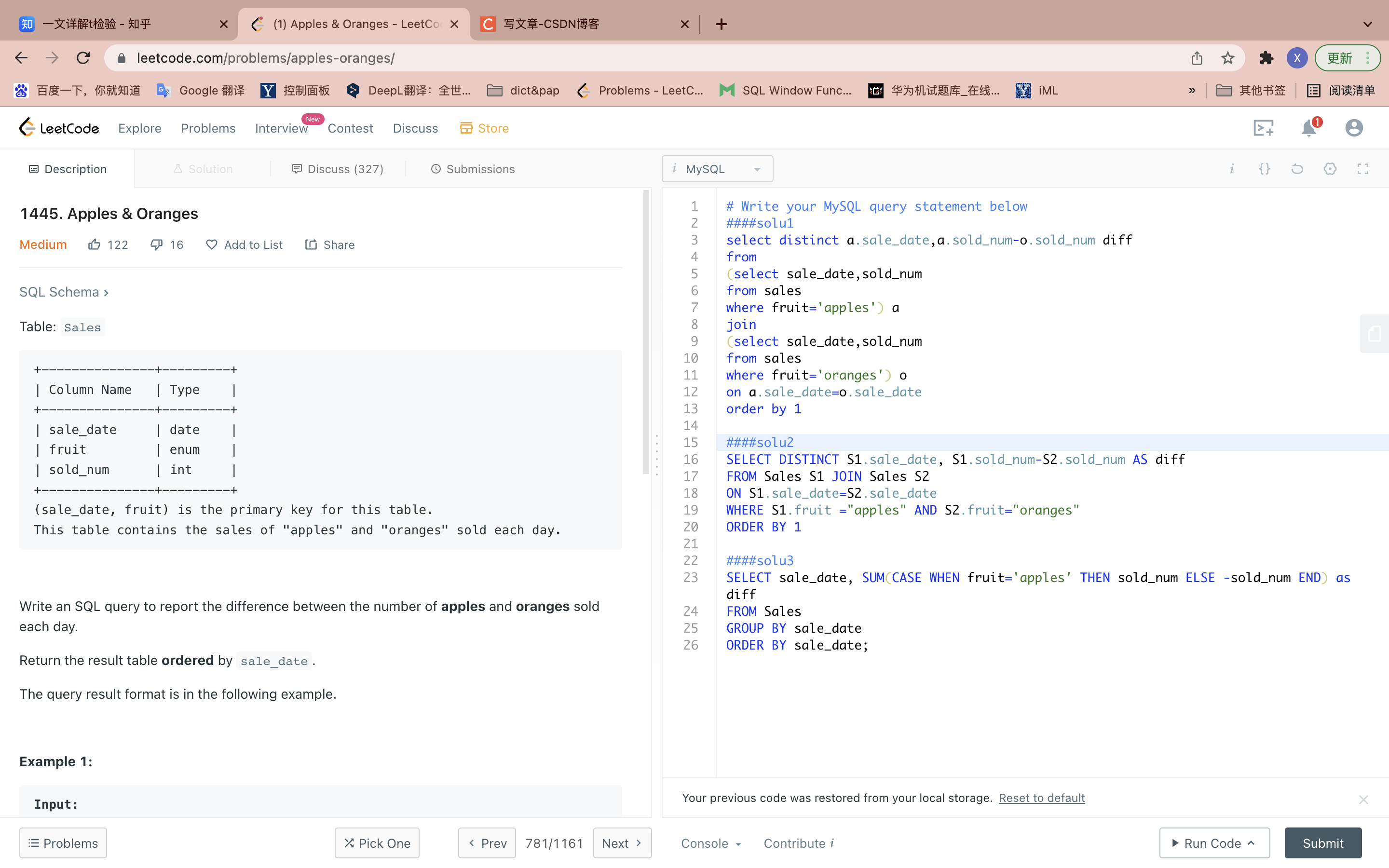Expand the SQL Schema section
1389x868 pixels.
64,292
